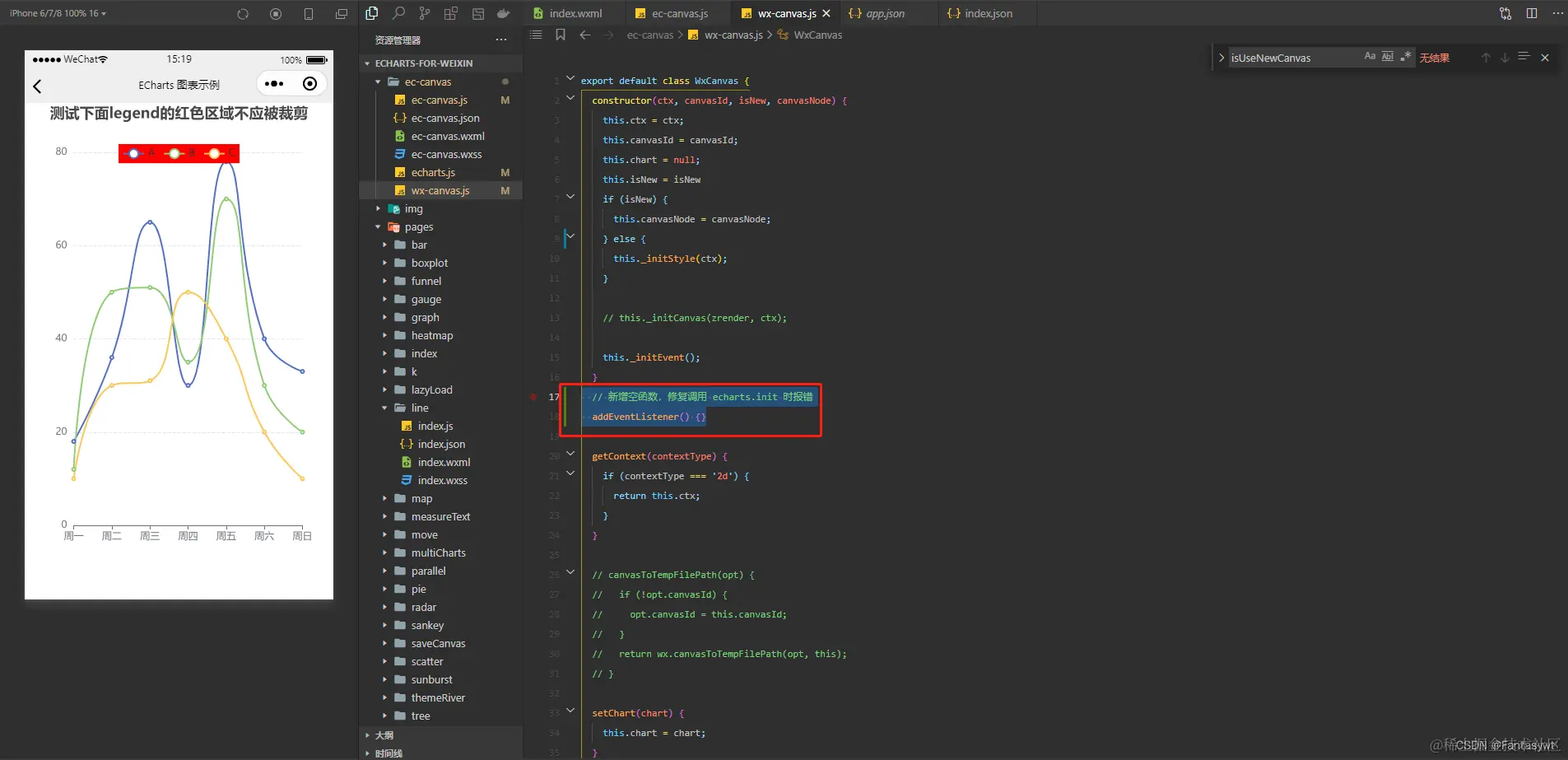Open index.wxss under the line folder
Screen dimensions: 1568x760
pos(440,480)
